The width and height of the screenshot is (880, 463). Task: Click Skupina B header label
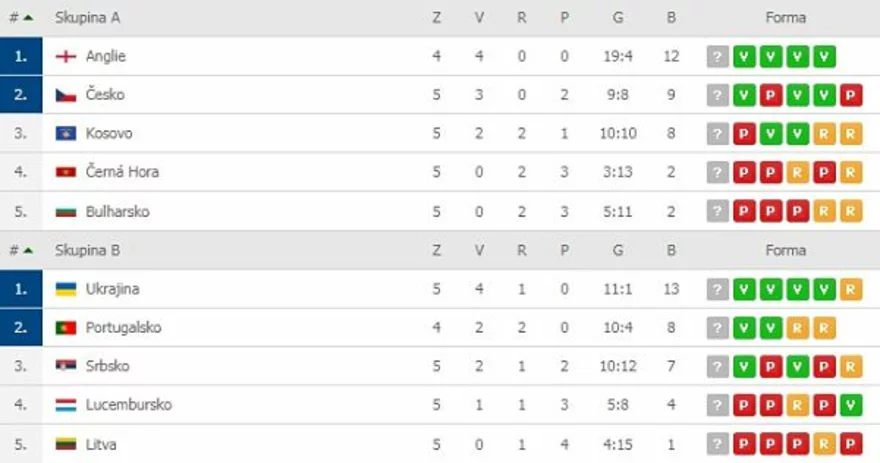88,250
